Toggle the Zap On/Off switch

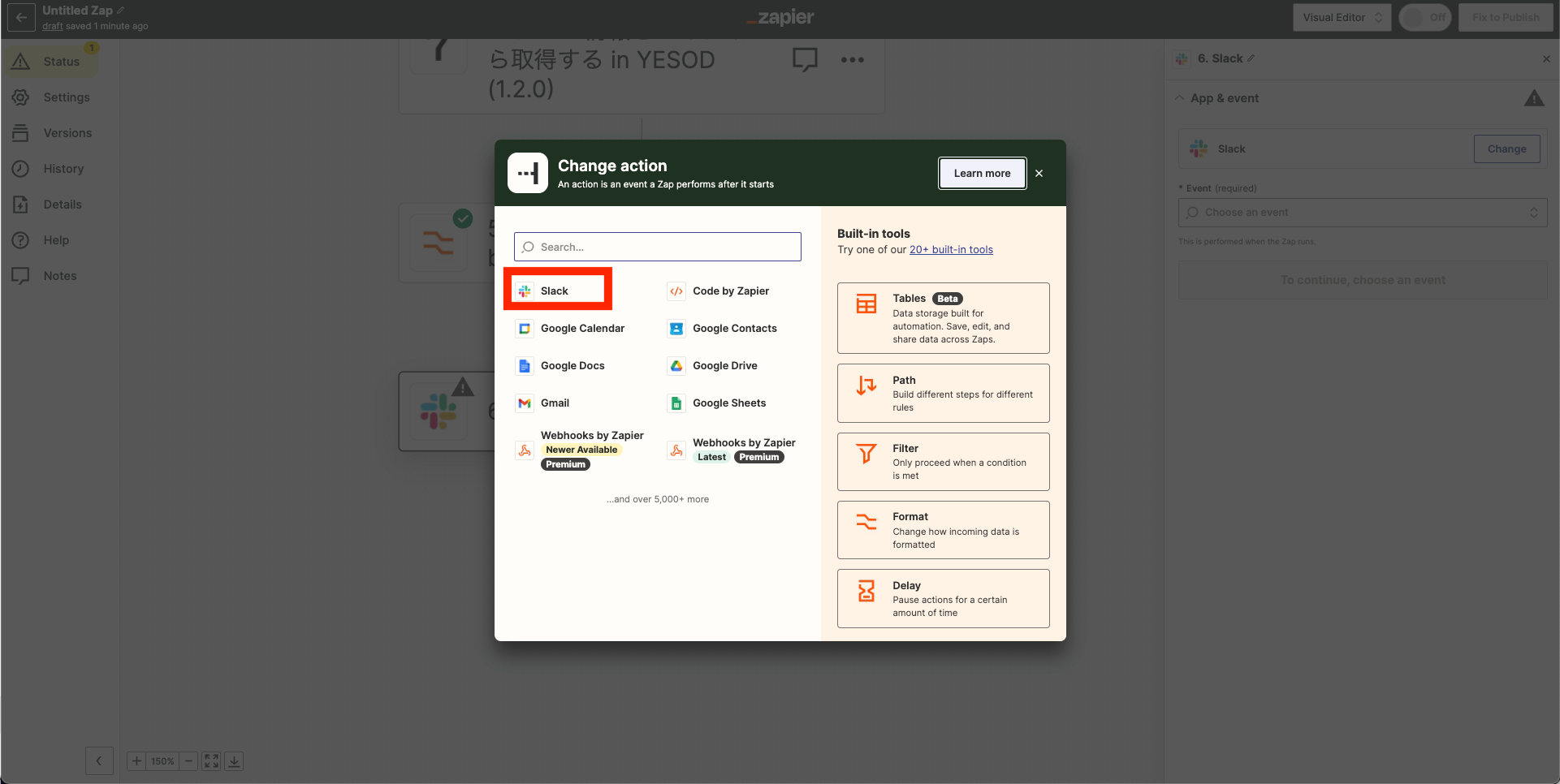pos(1425,17)
